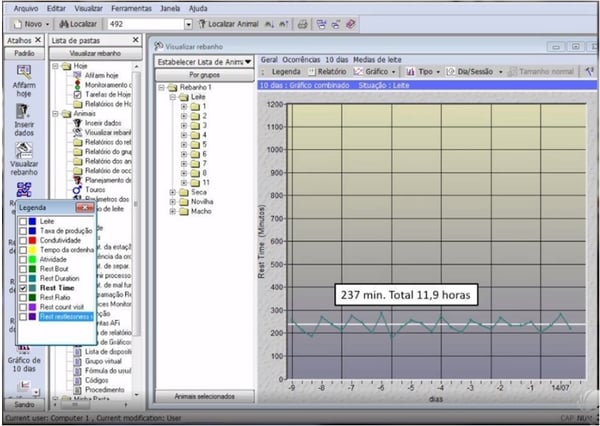The width and height of the screenshot is (600, 426).
Task: Click the Localizar binoculars button
Action: pyautogui.click(x=78, y=24)
